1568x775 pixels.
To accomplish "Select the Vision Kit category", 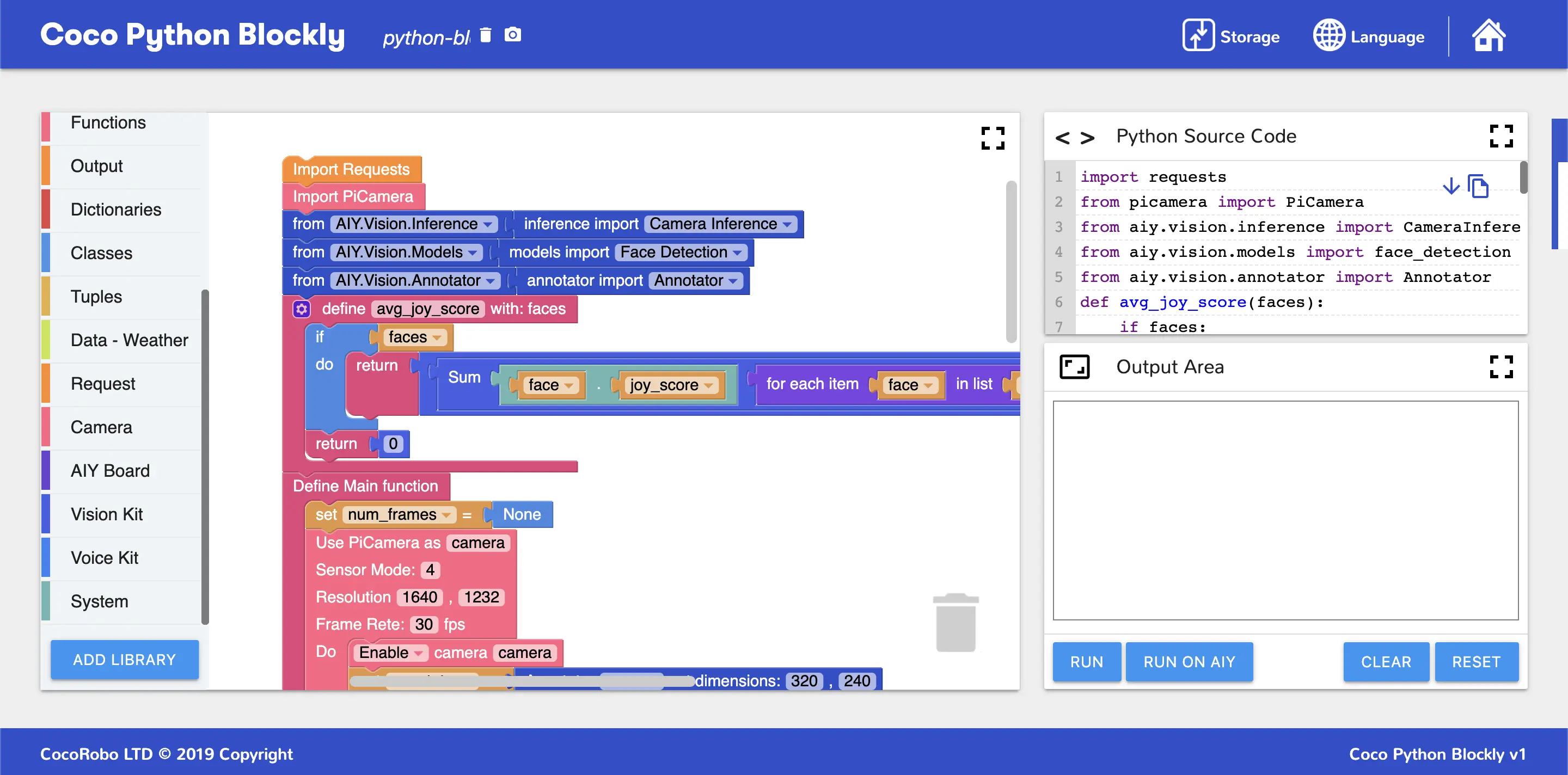I will pyautogui.click(x=107, y=514).
